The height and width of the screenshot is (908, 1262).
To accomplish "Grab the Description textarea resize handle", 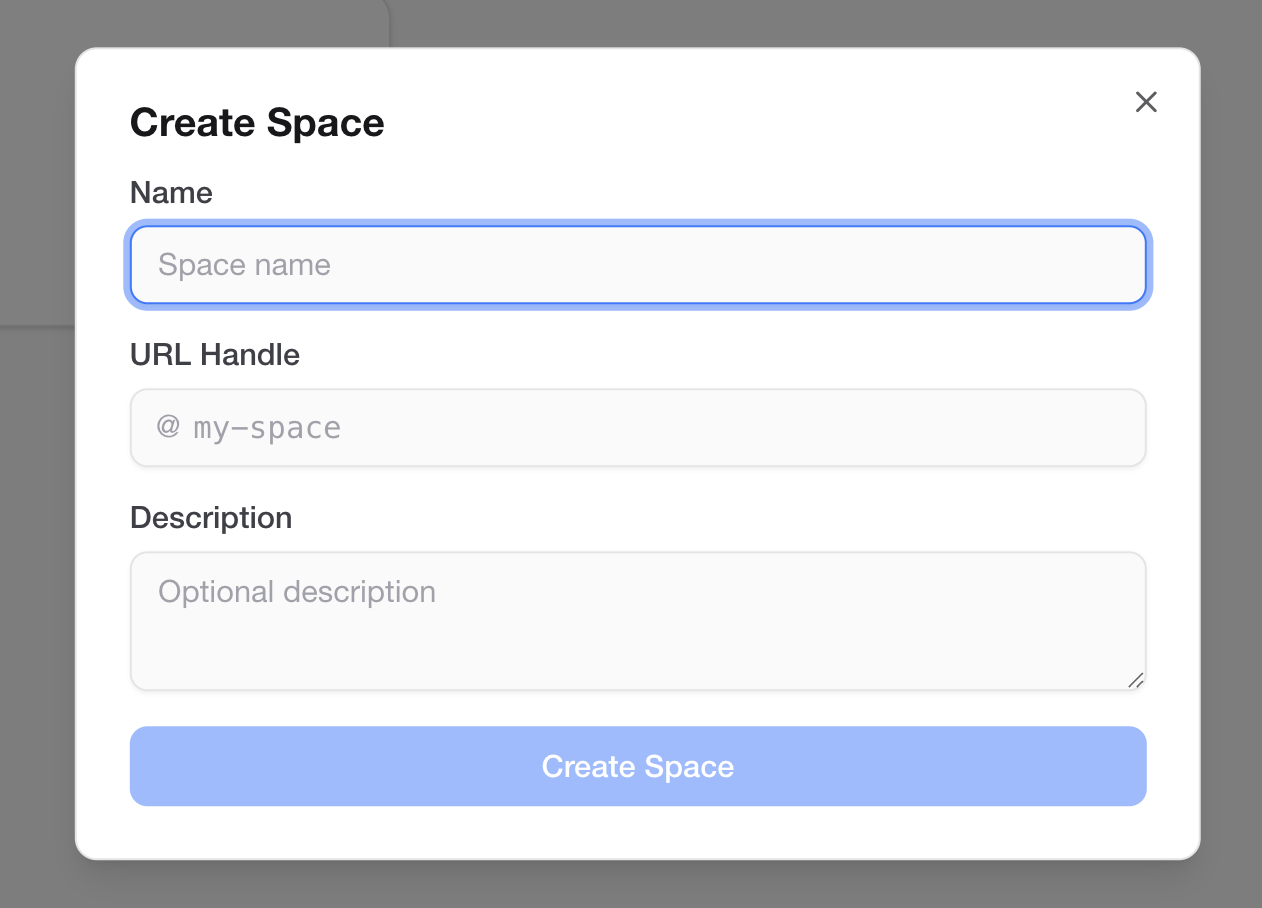I will [1135, 680].
